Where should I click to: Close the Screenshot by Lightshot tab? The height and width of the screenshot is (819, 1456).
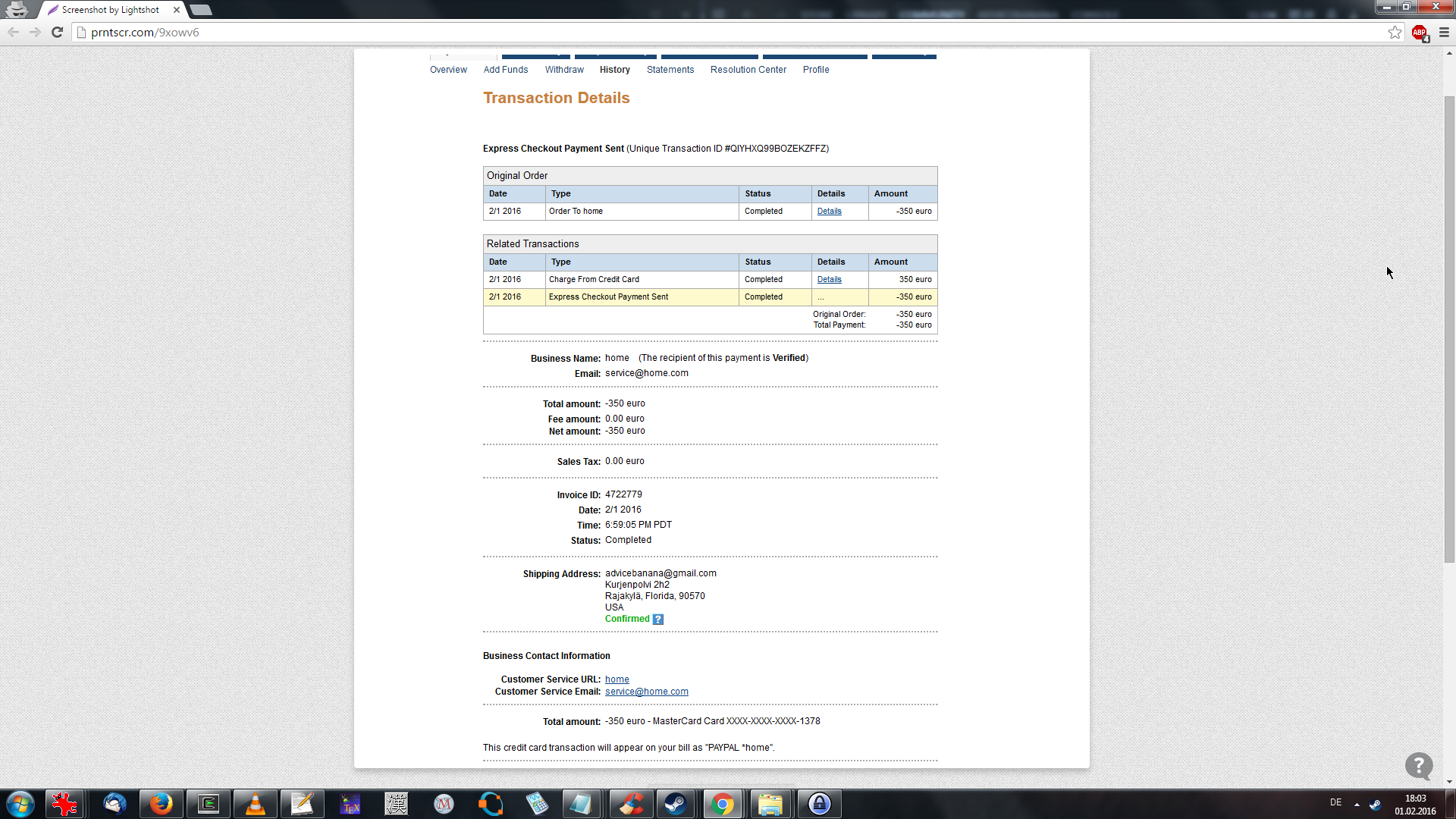(x=177, y=10)
